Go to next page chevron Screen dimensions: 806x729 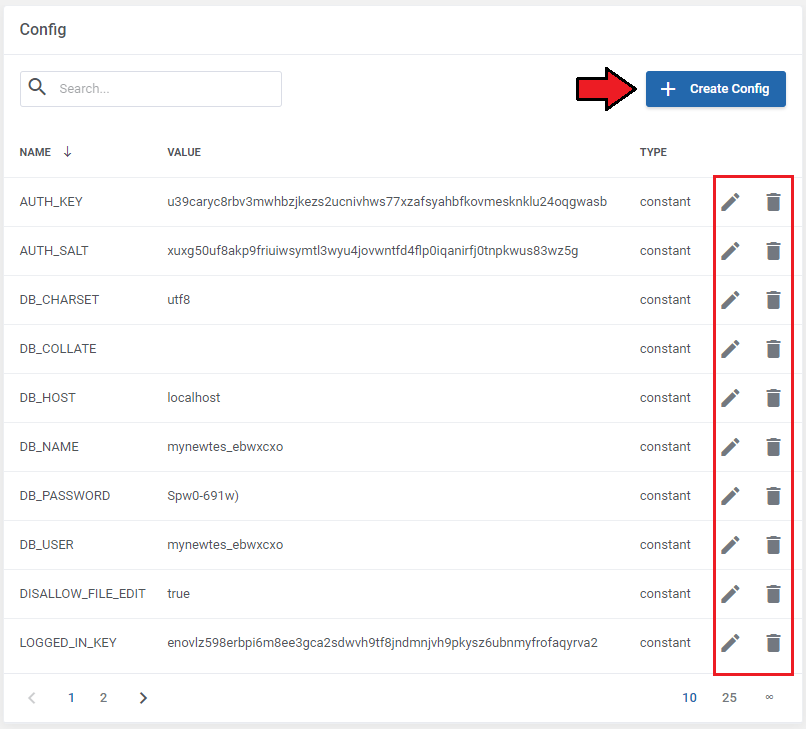click(143, 698)
